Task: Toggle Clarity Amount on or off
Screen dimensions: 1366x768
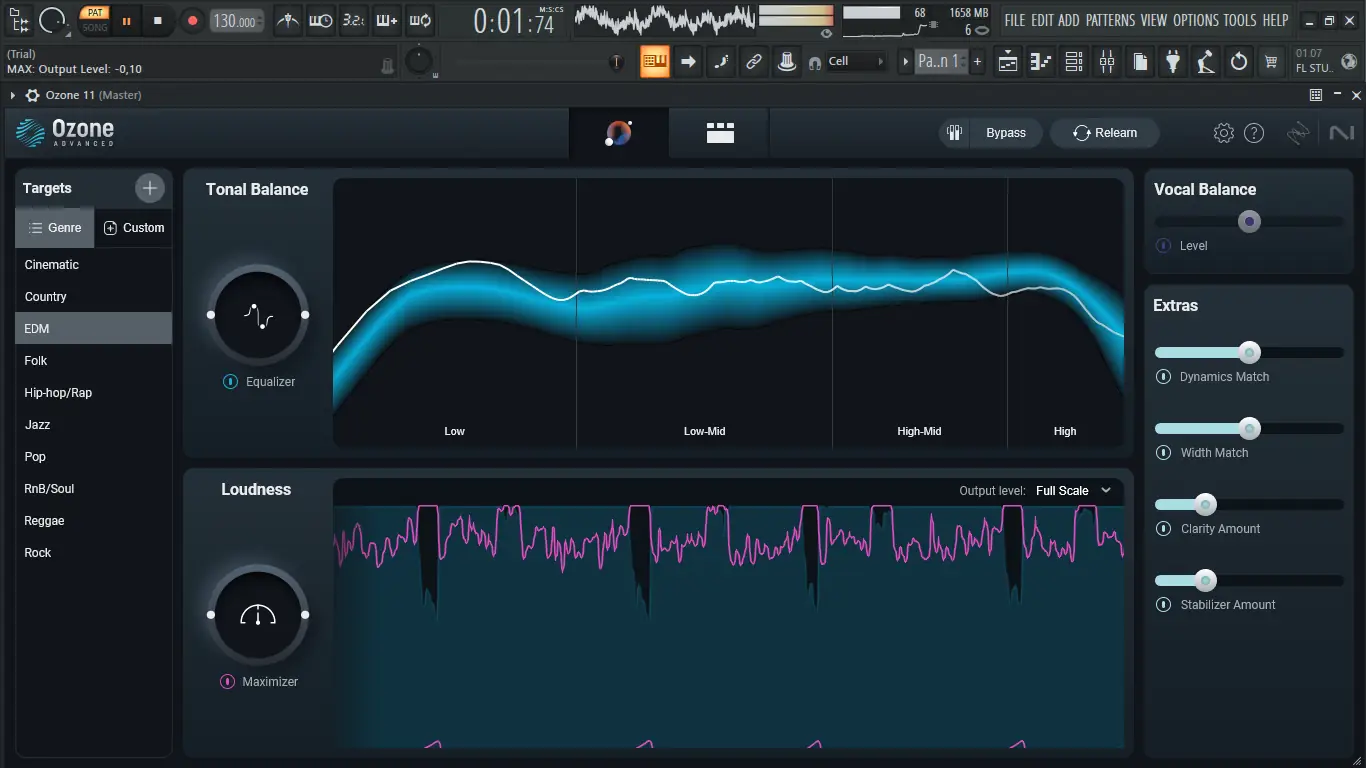Action: [x=1163, y=529]
